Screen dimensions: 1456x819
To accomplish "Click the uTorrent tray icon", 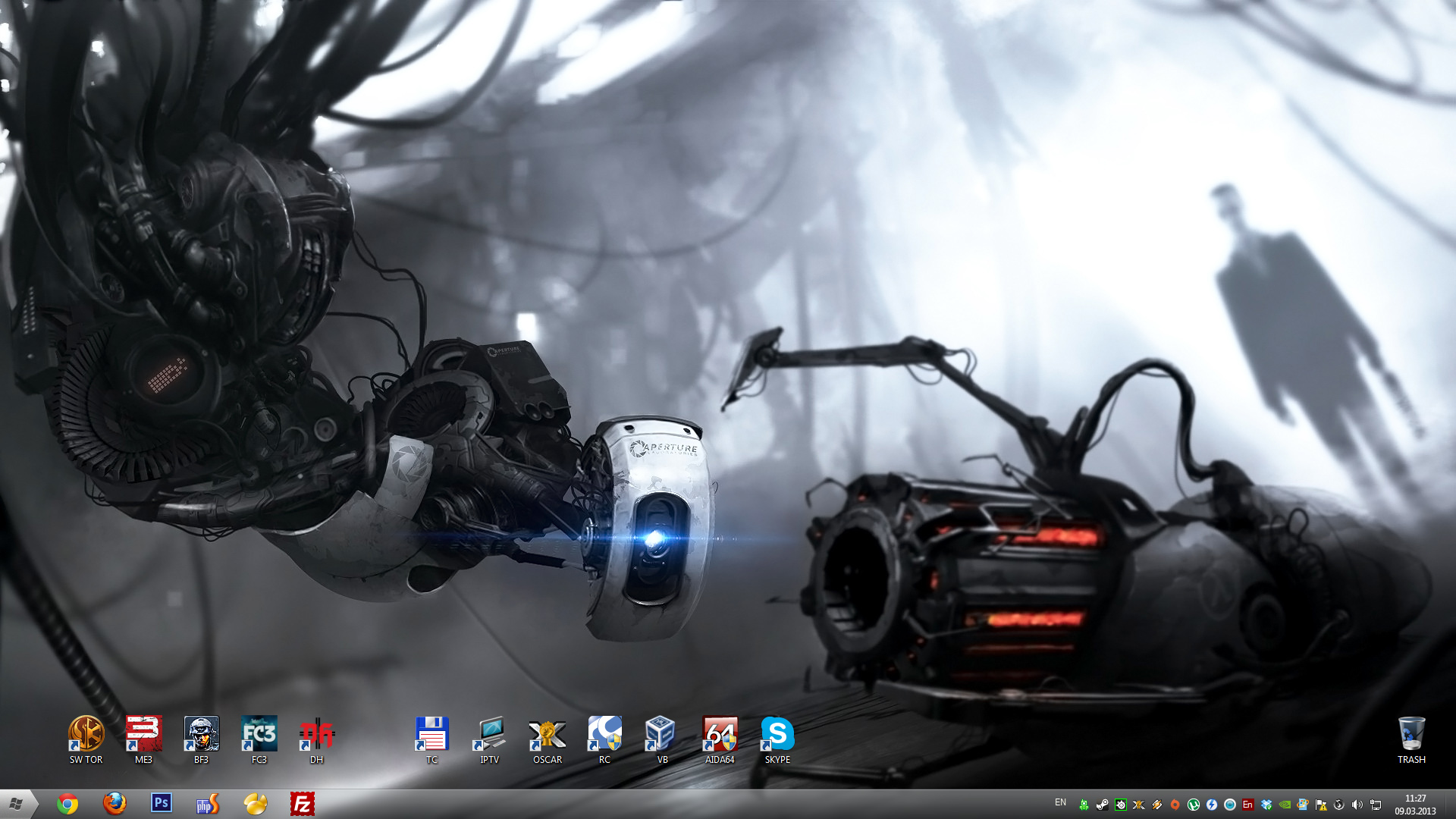I will [x=1194, y=805].
